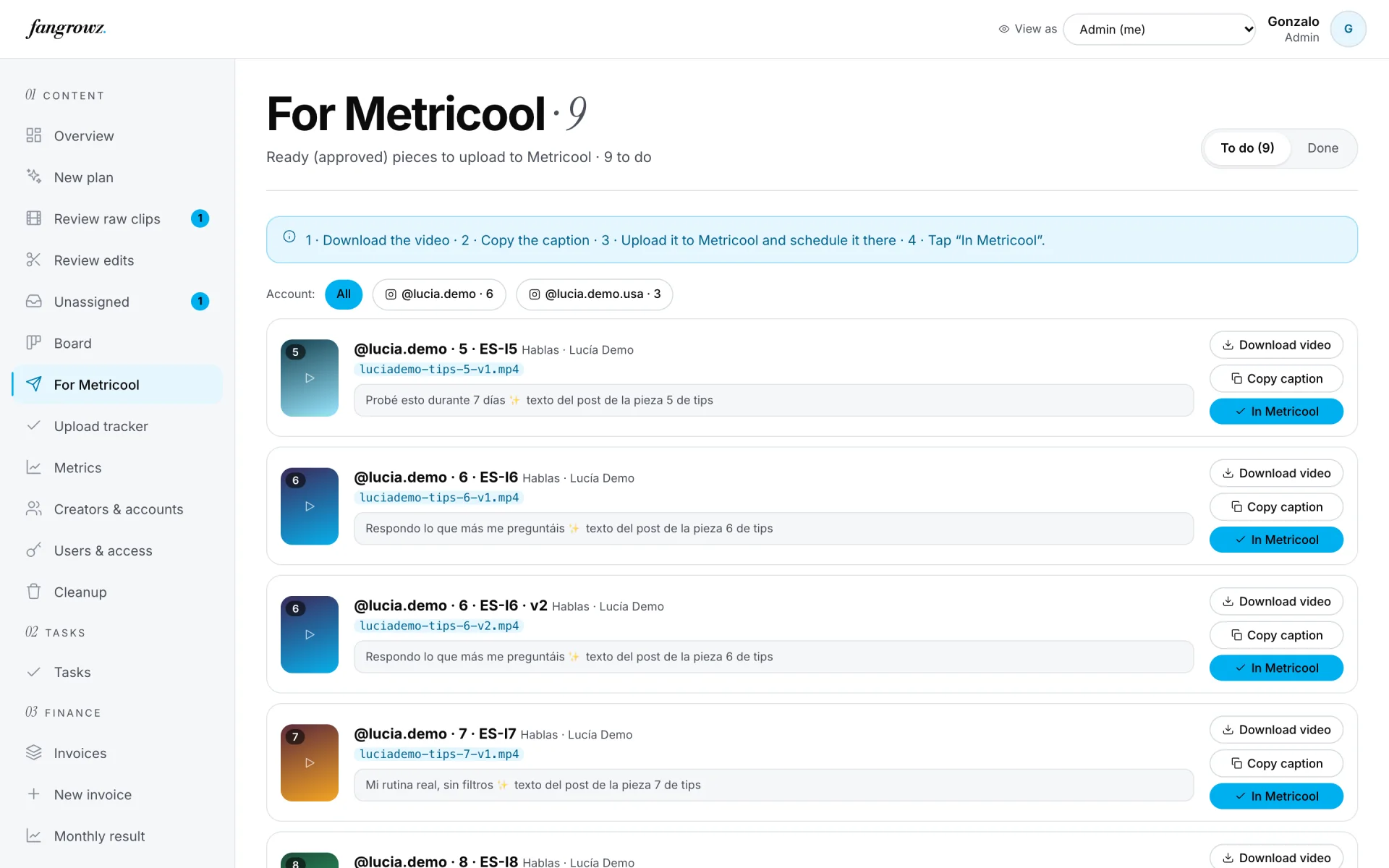
Task: Copy caption for ES-I7 piece
Action: coord(1276,763)
